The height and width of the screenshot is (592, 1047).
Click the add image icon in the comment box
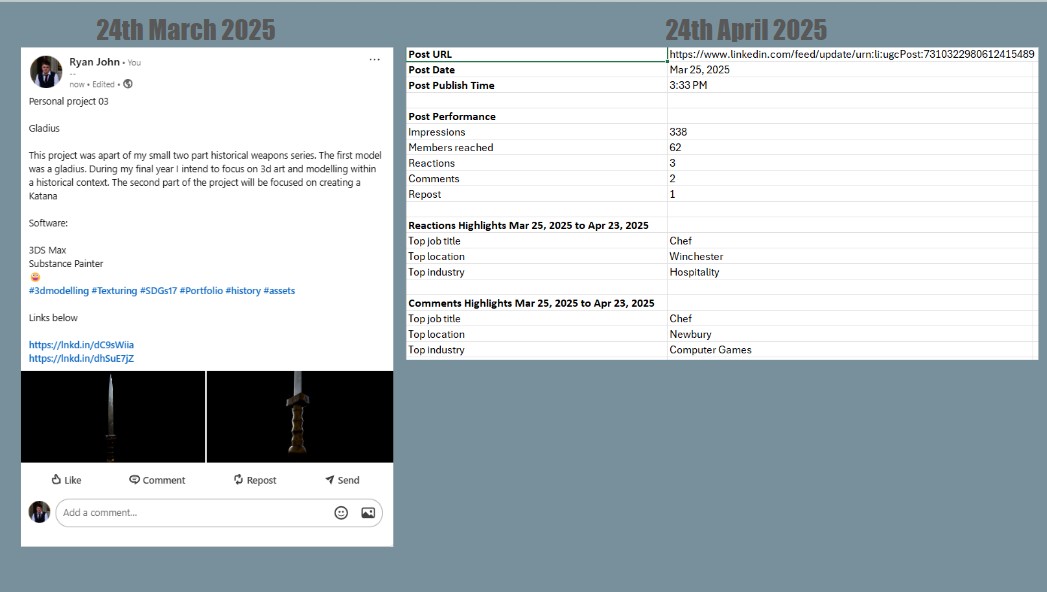pos(368,513)
